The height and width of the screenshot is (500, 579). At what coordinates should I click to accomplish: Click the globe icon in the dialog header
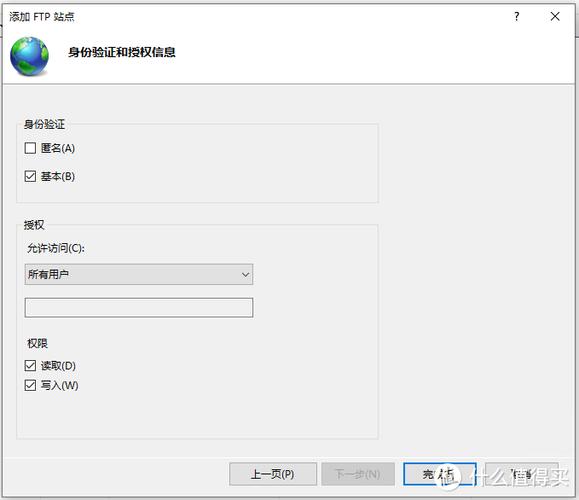30,56
